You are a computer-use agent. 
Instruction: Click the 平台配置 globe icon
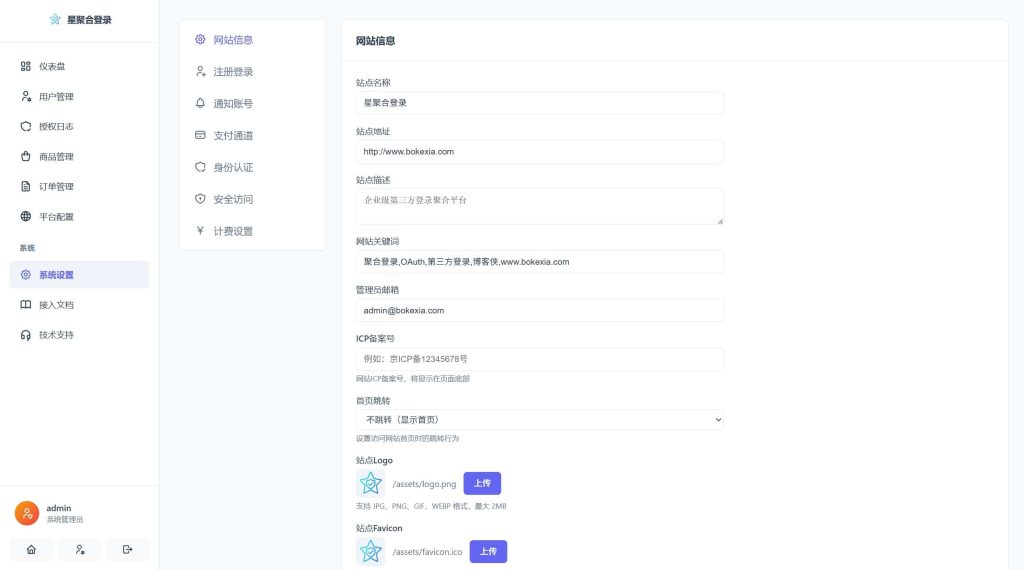[25, 216]
